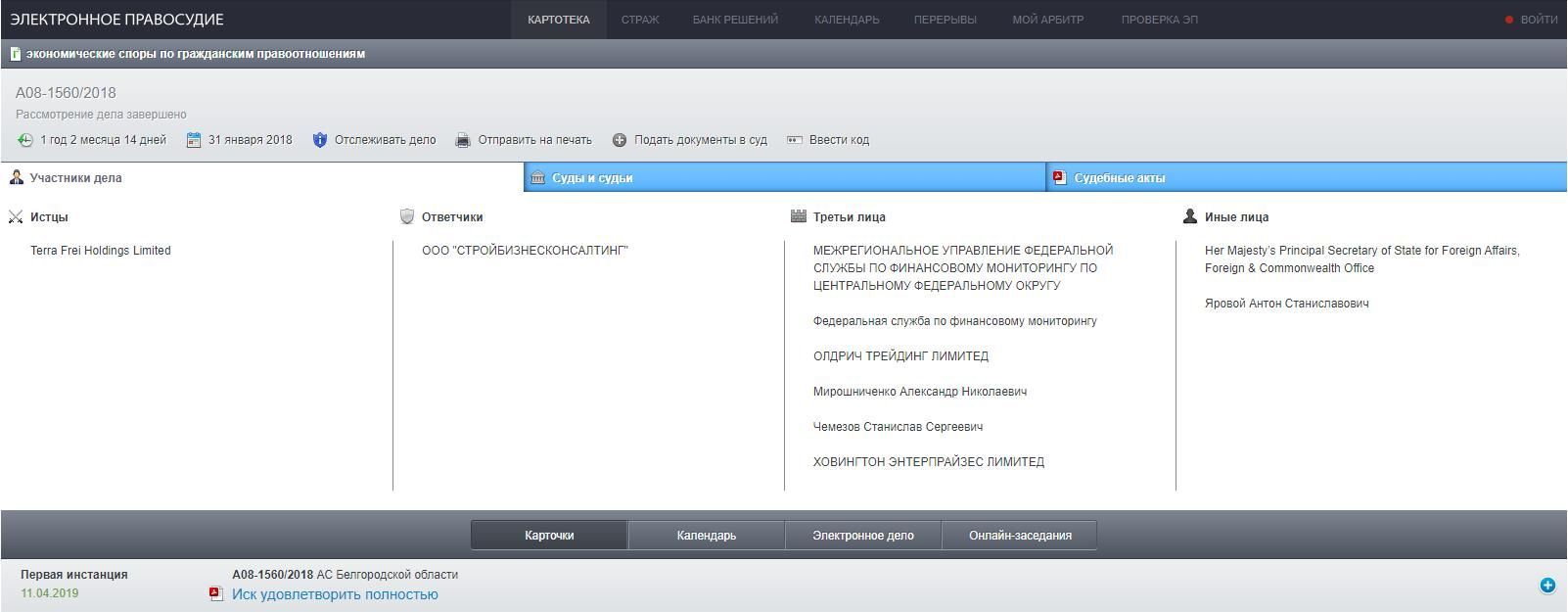Select the Карточки bottom tab

(549, 536)
